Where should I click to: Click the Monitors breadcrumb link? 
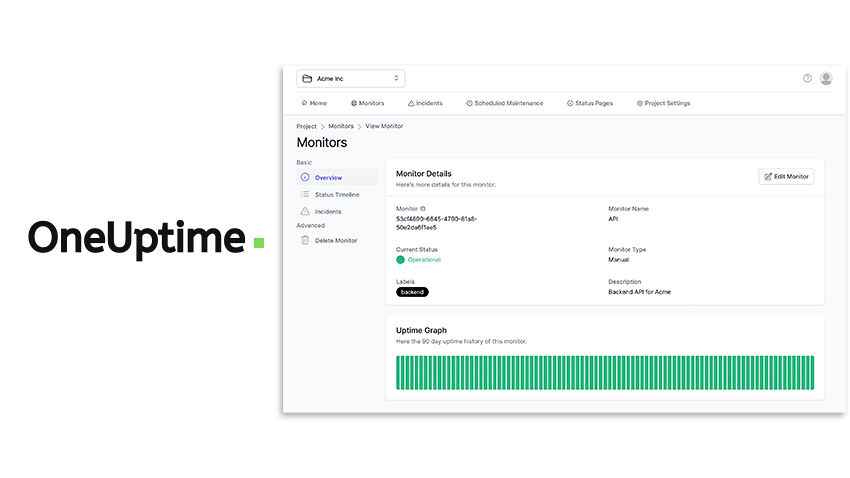pos(341,126)
